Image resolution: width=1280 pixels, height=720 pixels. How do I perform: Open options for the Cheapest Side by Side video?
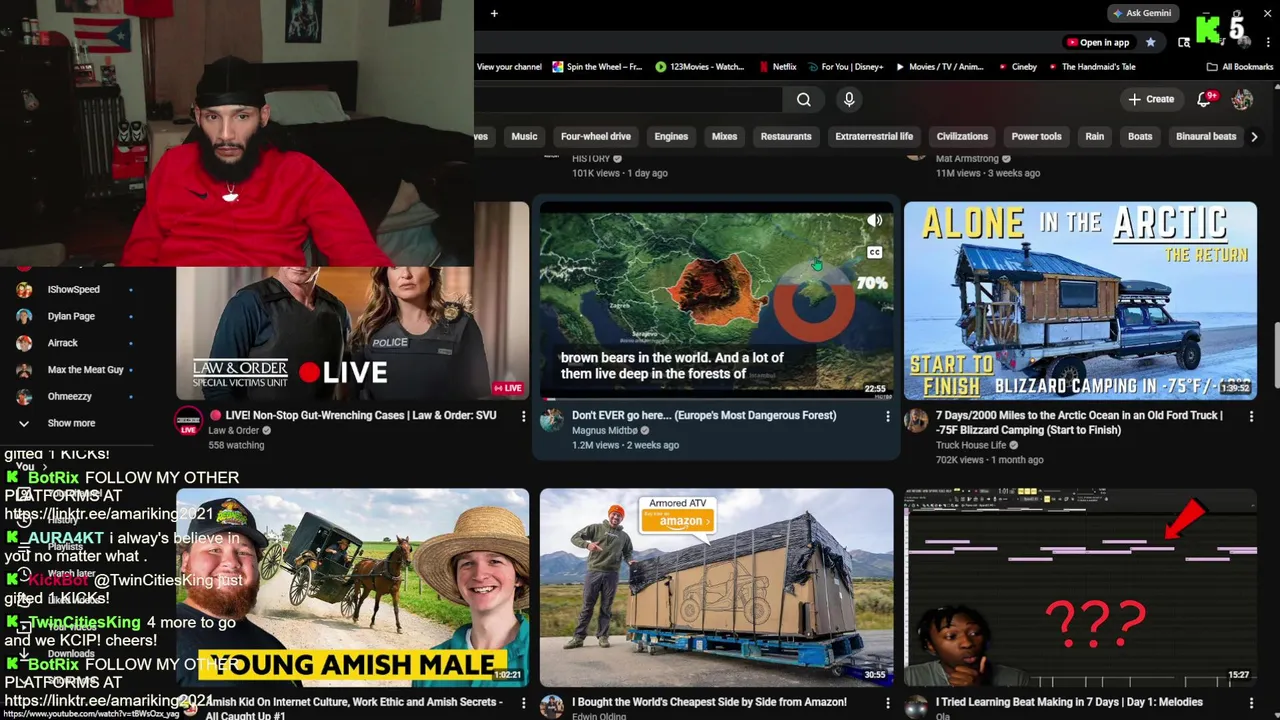[x=887, y=702]
